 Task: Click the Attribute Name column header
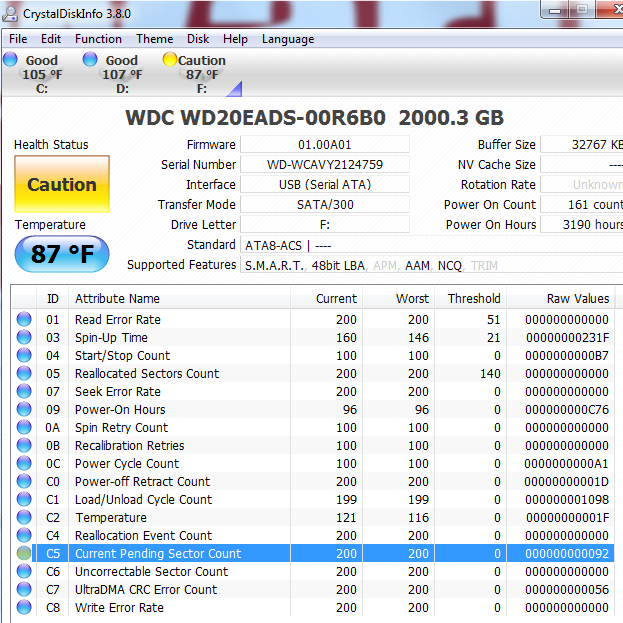[x=179, y=298]
